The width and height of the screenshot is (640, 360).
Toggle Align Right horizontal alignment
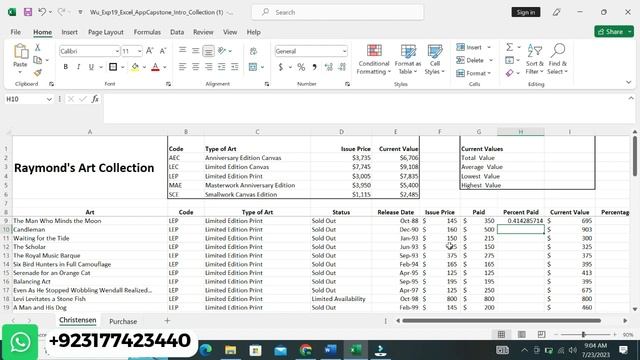(x=209, y=67)
